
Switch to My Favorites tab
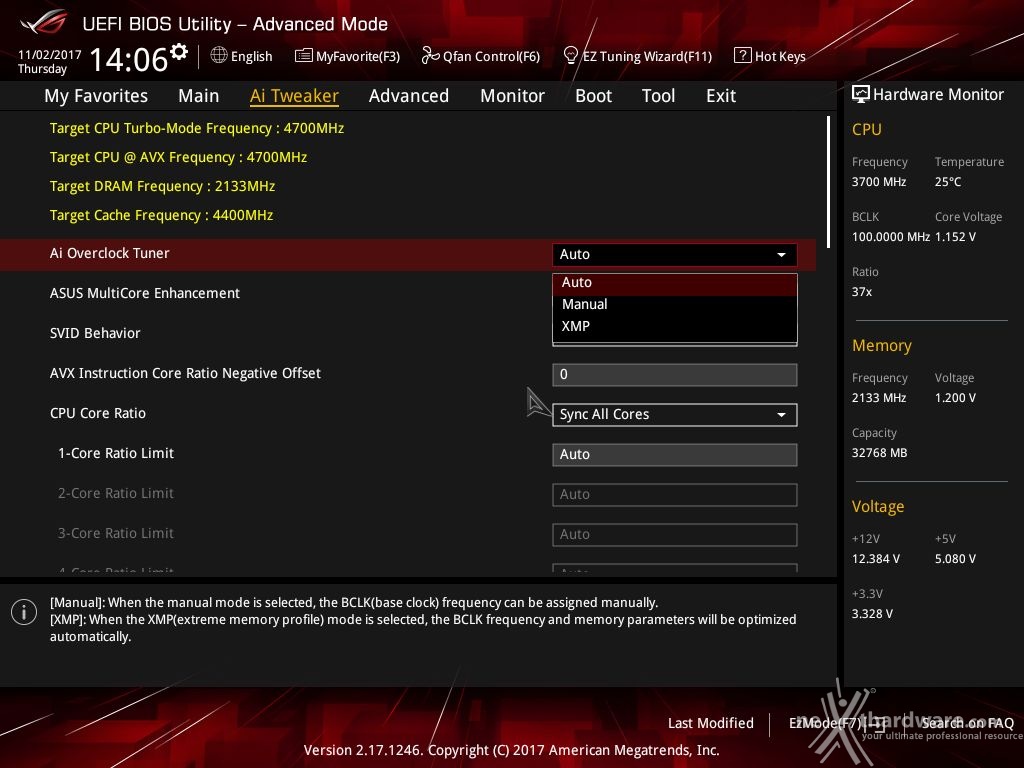pyautogui.click(x=96, y=96)
